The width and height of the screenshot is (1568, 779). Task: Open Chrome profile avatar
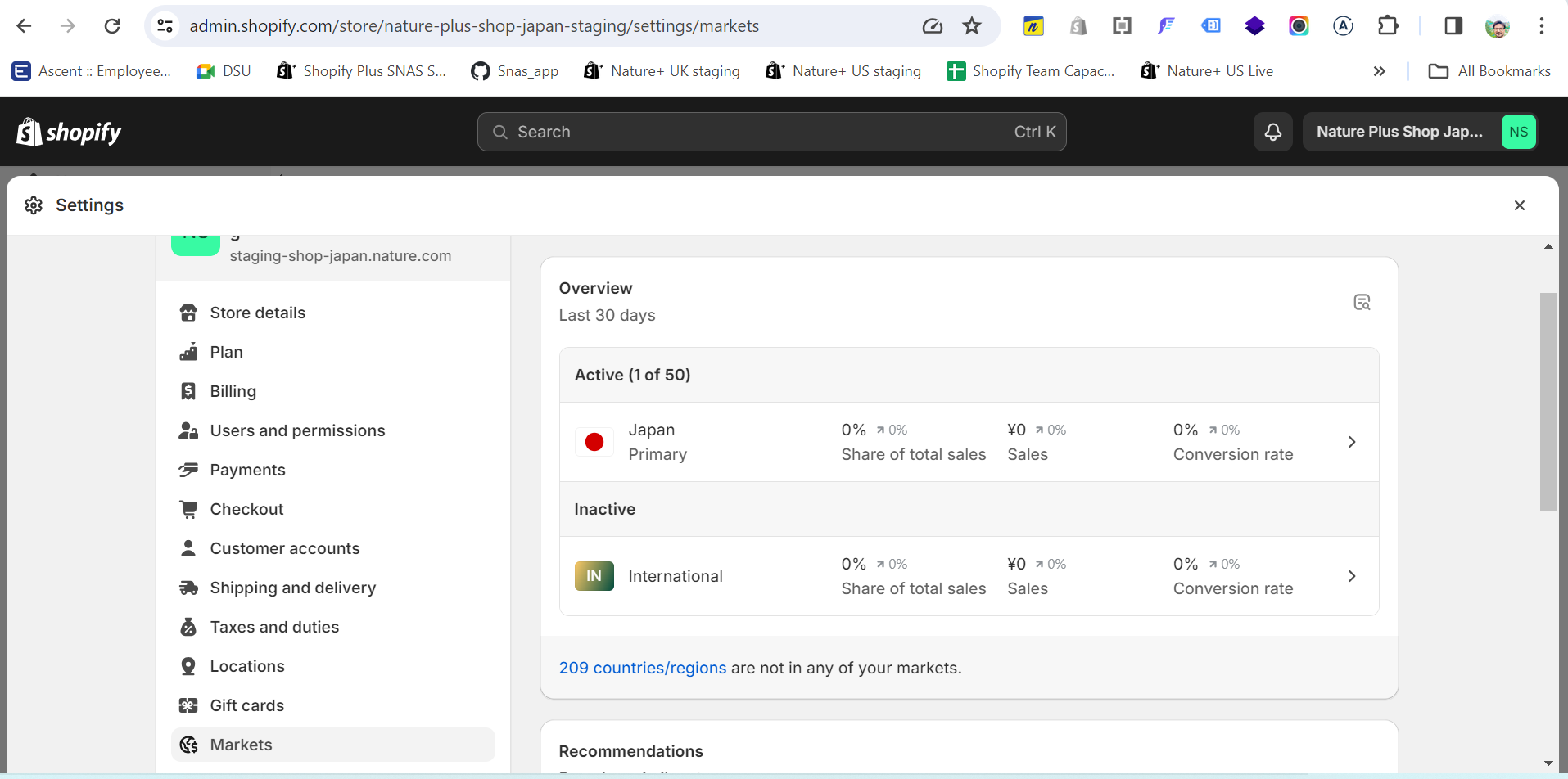coord(1498,26)
